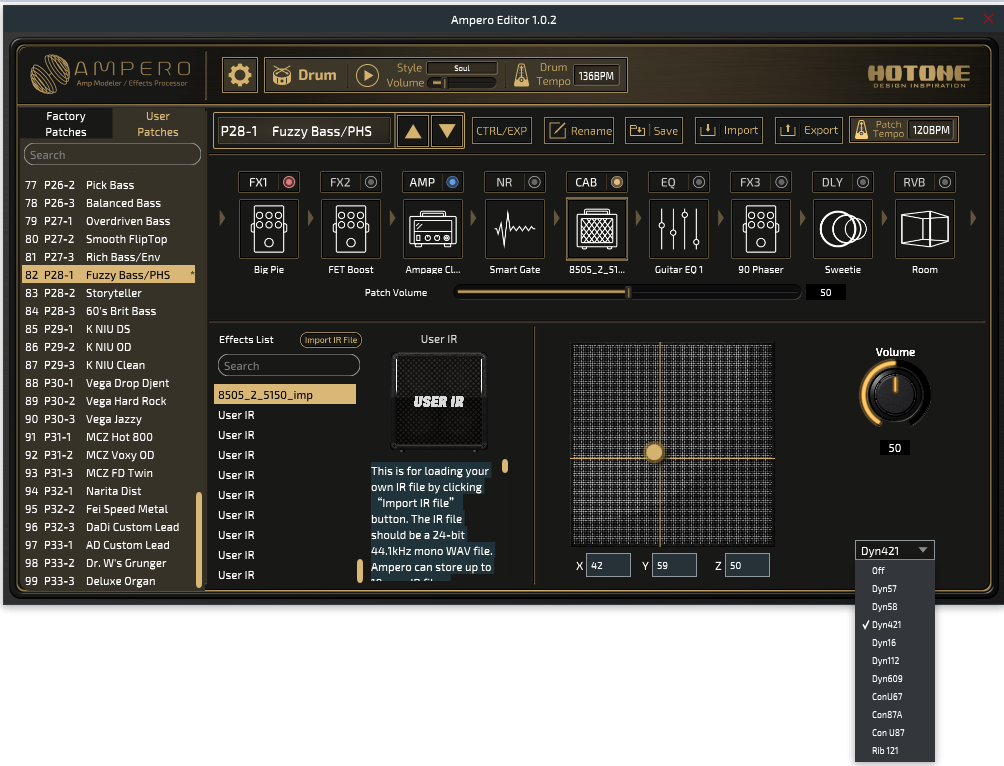Toggle the FX1 module on/off
Viewport: 1004px width, 766px height.
289,183
